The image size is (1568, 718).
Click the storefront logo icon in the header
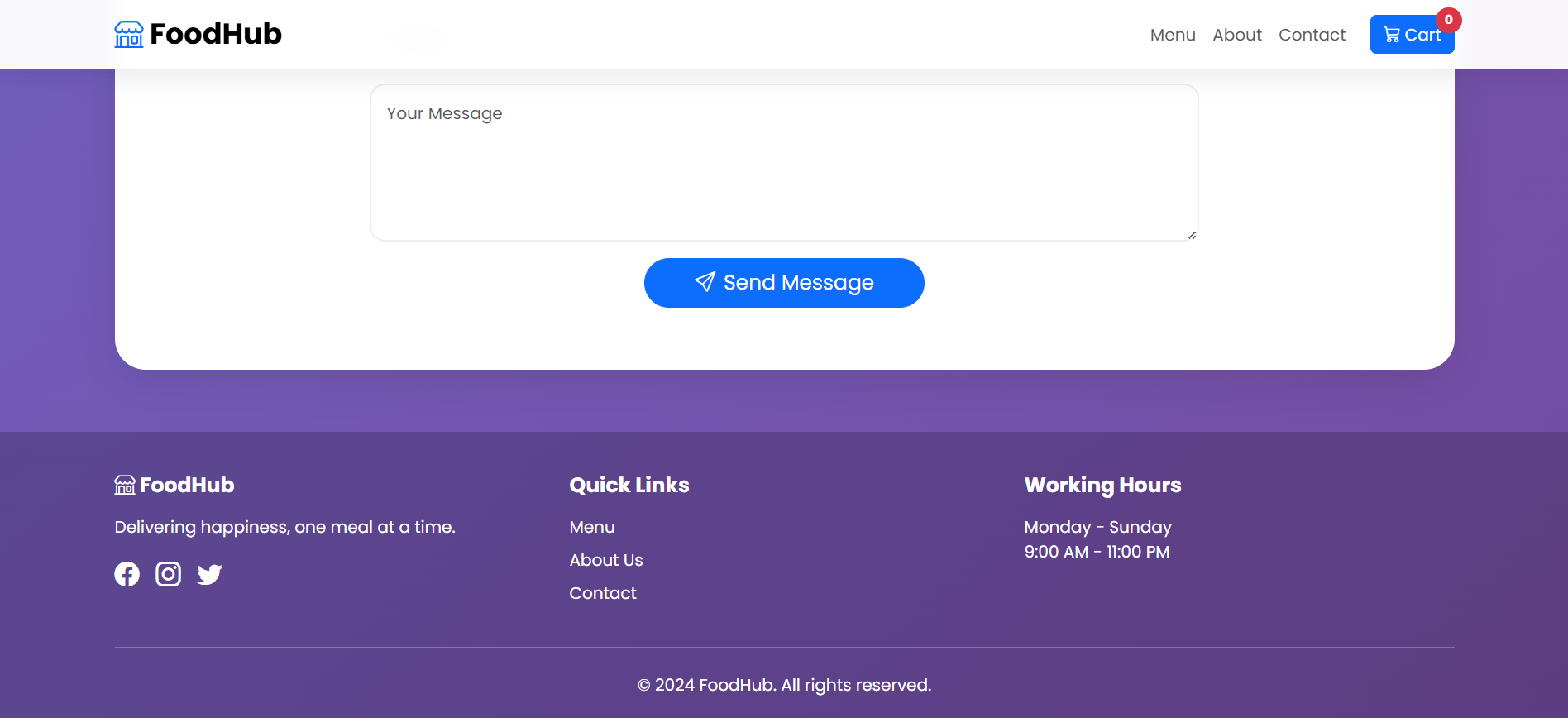(129, 35)
